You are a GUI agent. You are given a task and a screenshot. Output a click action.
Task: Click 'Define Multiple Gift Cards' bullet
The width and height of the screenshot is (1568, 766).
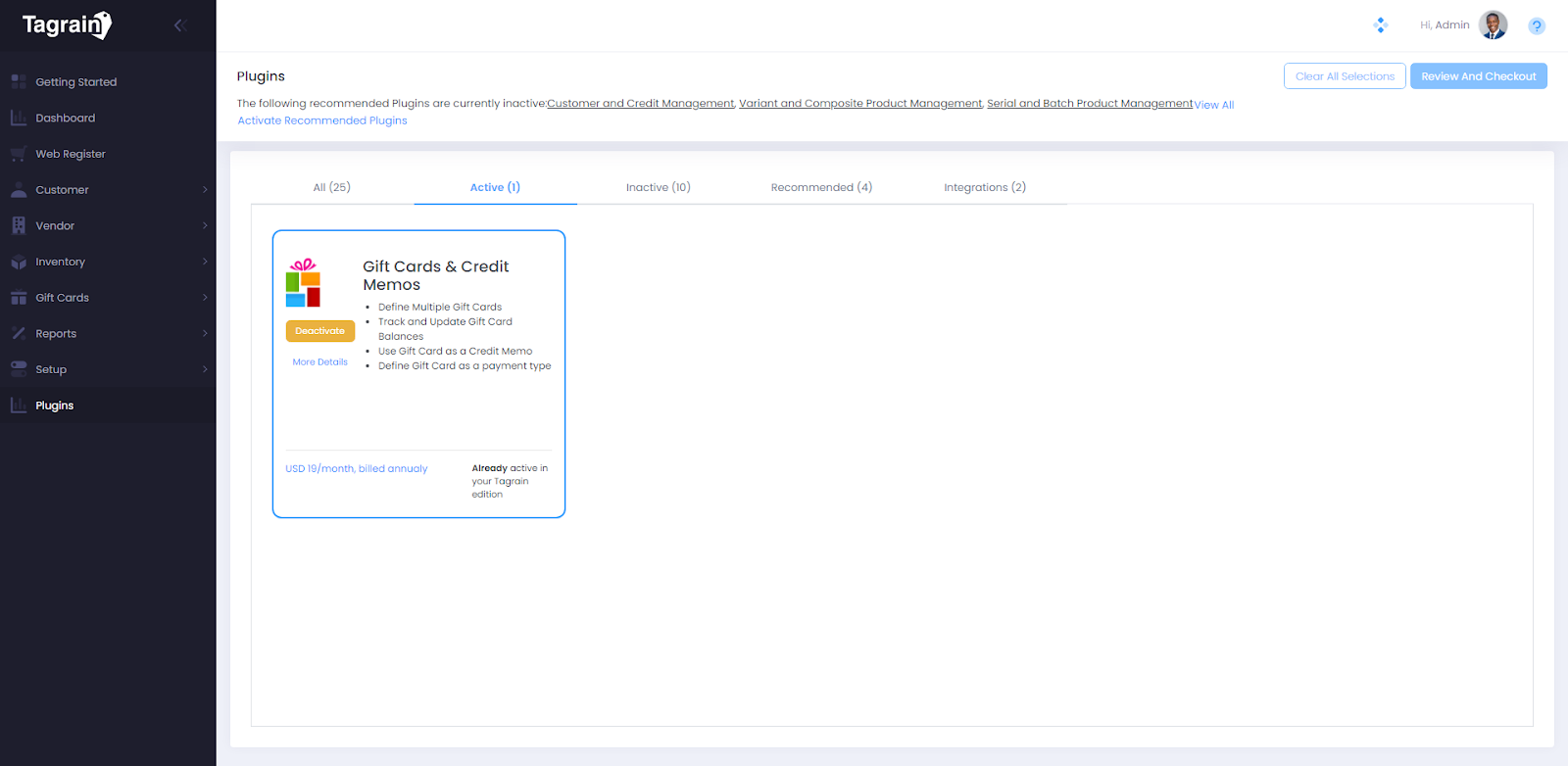(440, 308)
